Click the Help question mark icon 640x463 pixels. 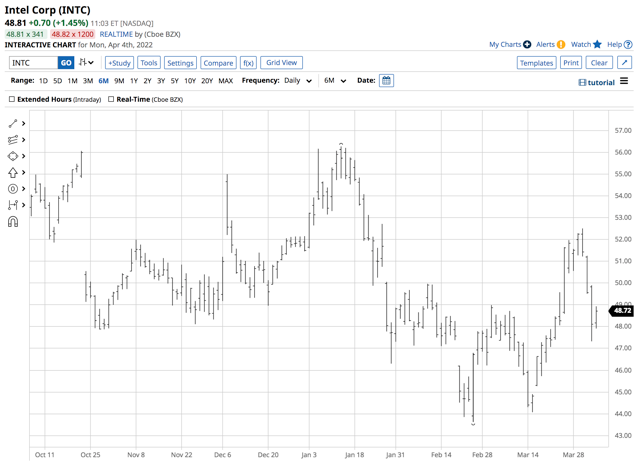coord(628,44)
